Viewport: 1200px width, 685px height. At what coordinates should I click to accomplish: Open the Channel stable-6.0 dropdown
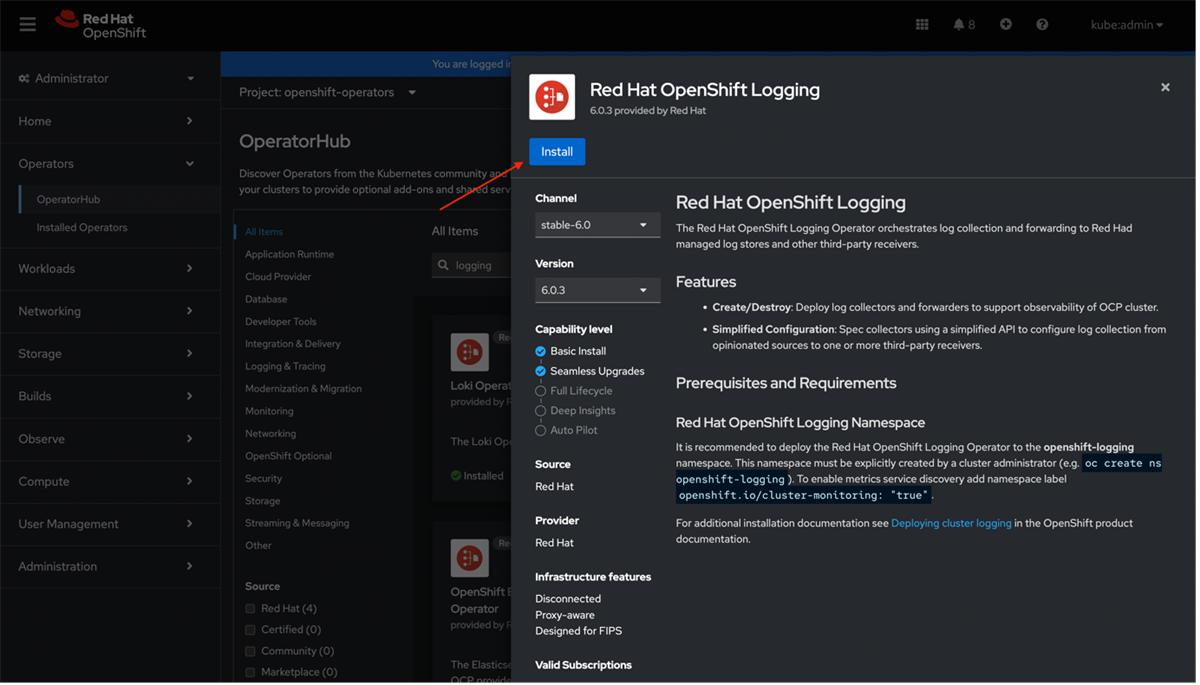tap(597, 224)
